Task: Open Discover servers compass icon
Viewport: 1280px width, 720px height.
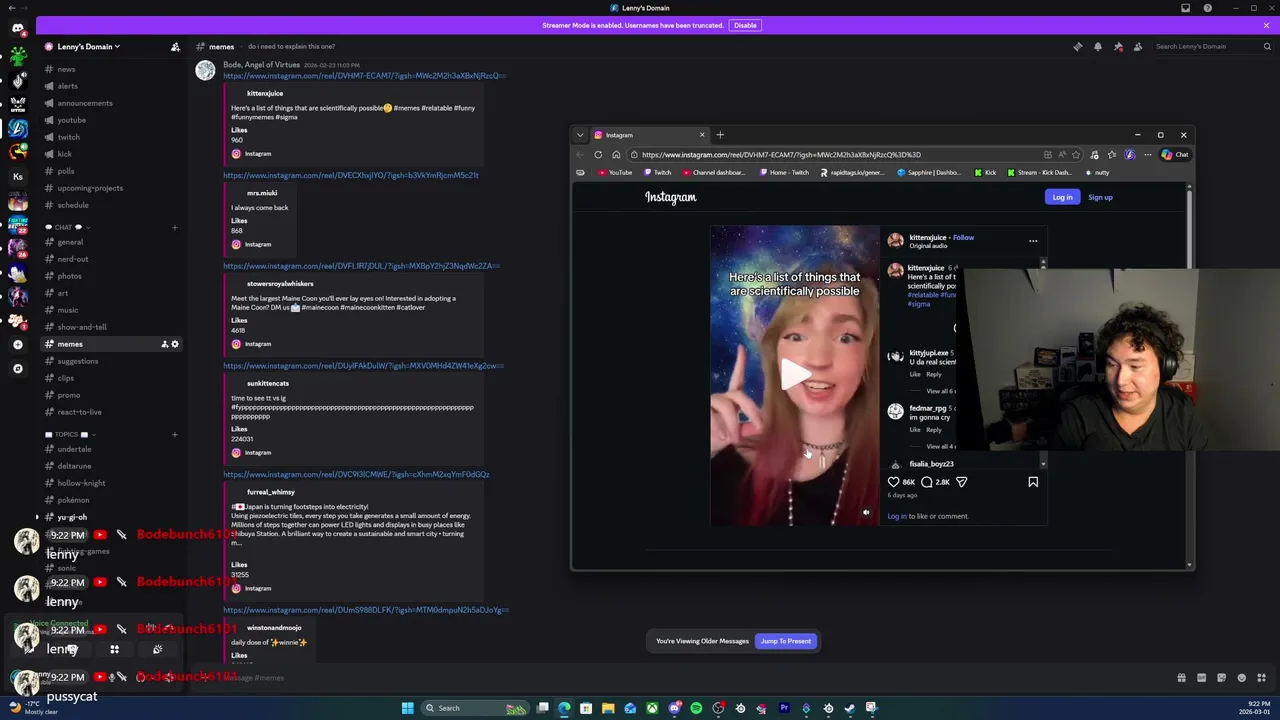Action: (18, 369)
